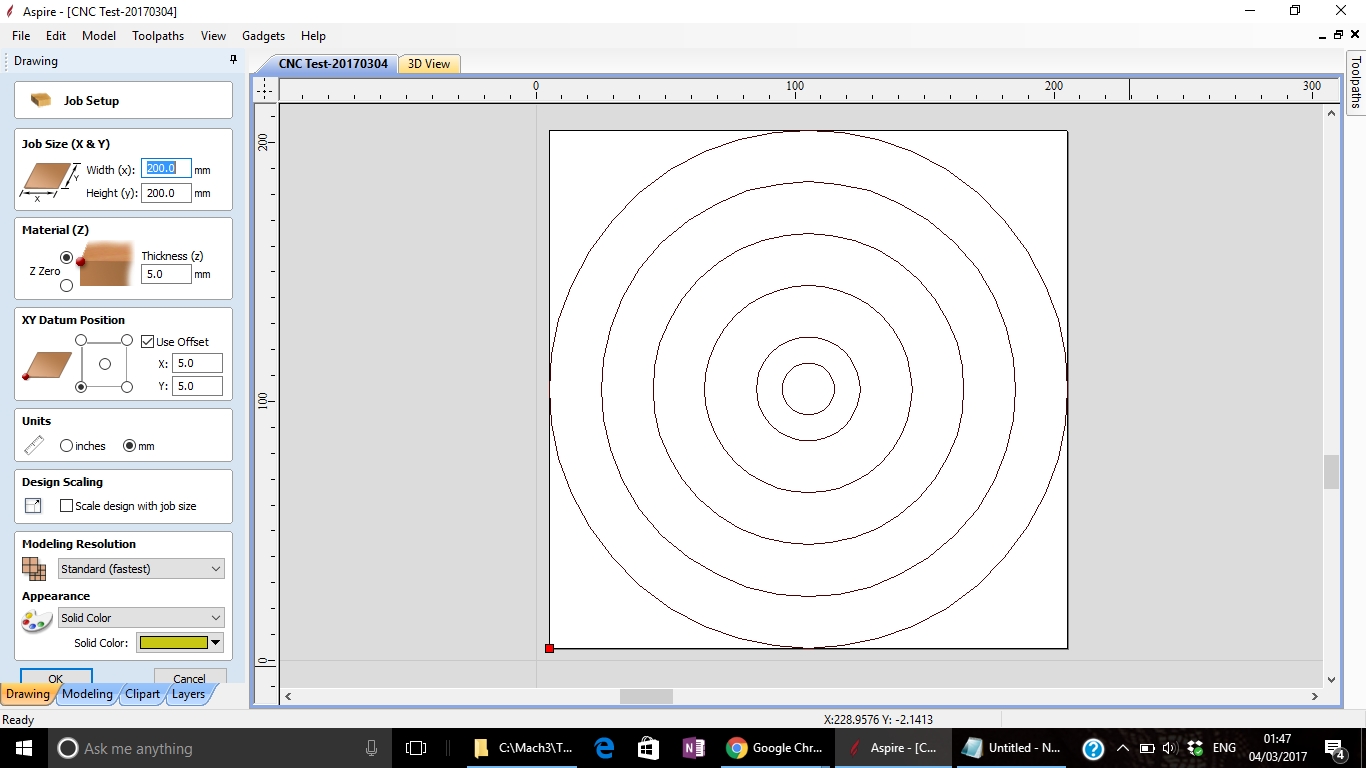The width and height of the screenshot is (1366, 768).
Task: Open OneNote from the taskbar
Action: (x=692, y=748)
